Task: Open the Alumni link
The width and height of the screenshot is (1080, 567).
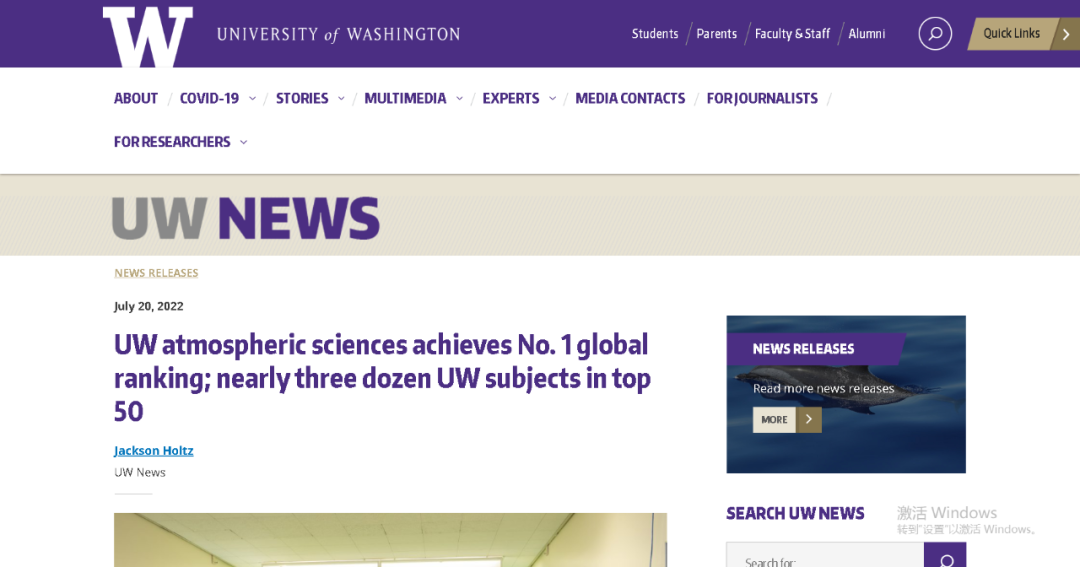Action: [866, 34]
